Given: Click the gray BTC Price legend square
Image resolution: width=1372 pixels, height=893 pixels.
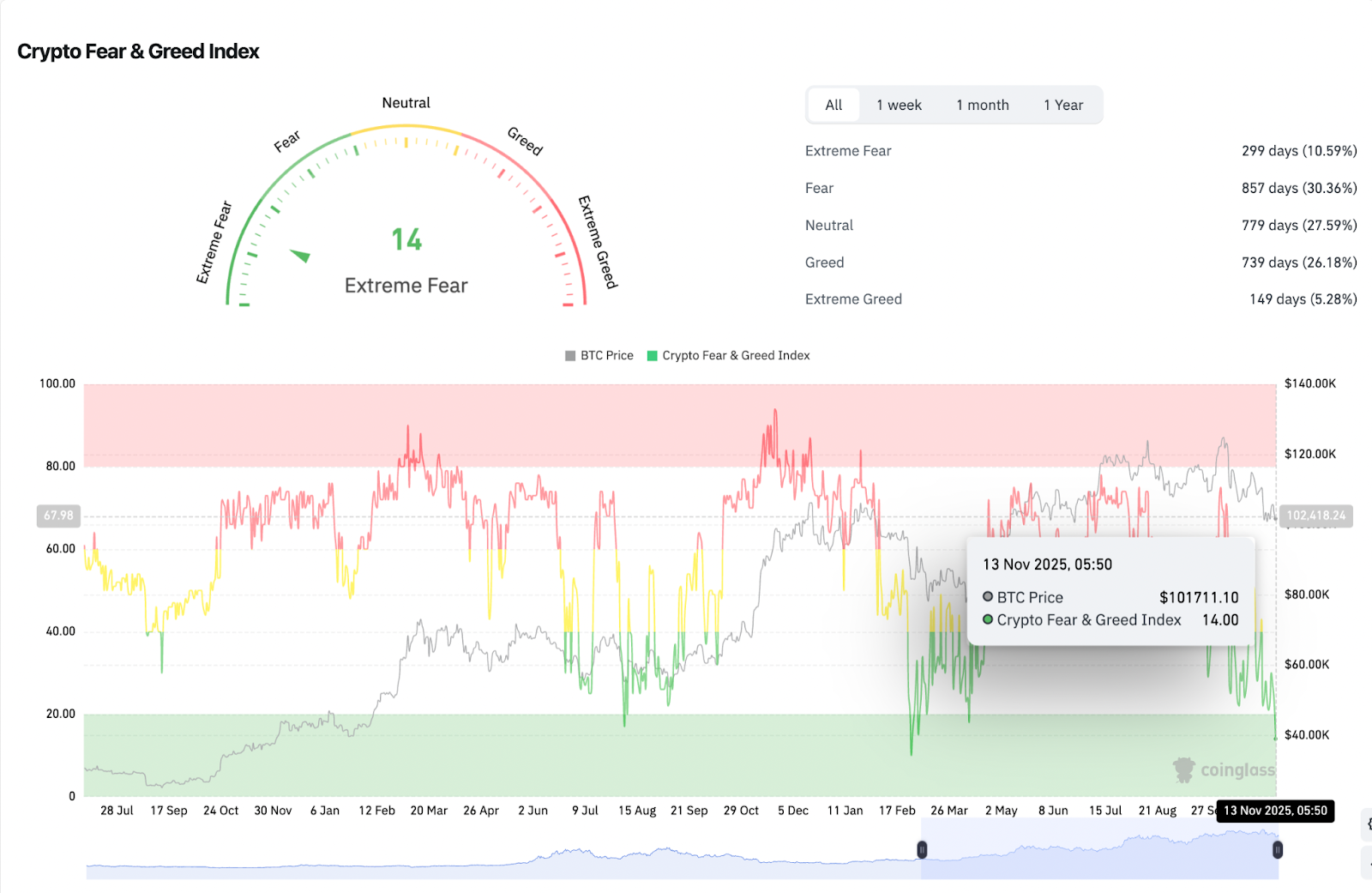Looking at the screenshot, I should point(570,356).
